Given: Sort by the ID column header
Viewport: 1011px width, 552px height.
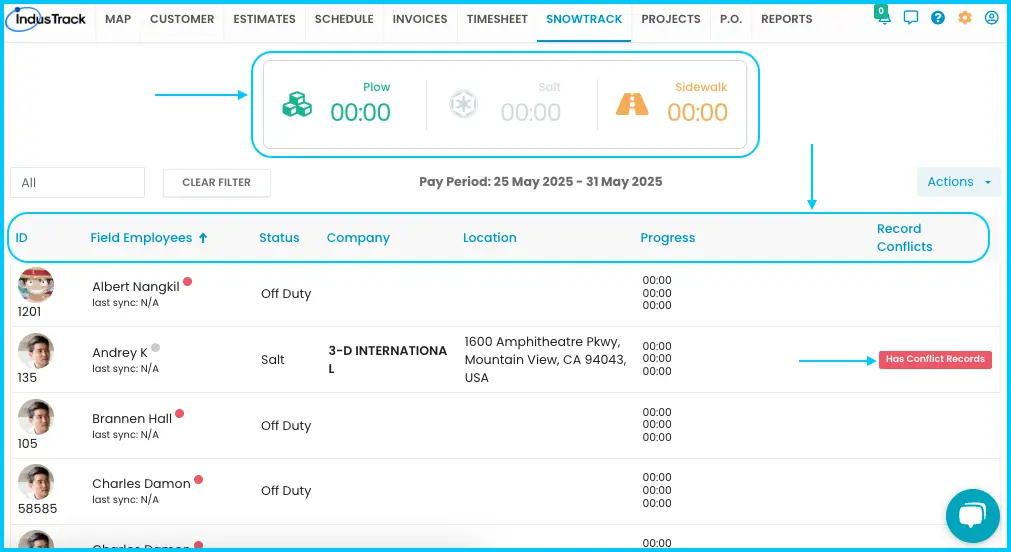Looking at the screenshot, I should 21,238.
